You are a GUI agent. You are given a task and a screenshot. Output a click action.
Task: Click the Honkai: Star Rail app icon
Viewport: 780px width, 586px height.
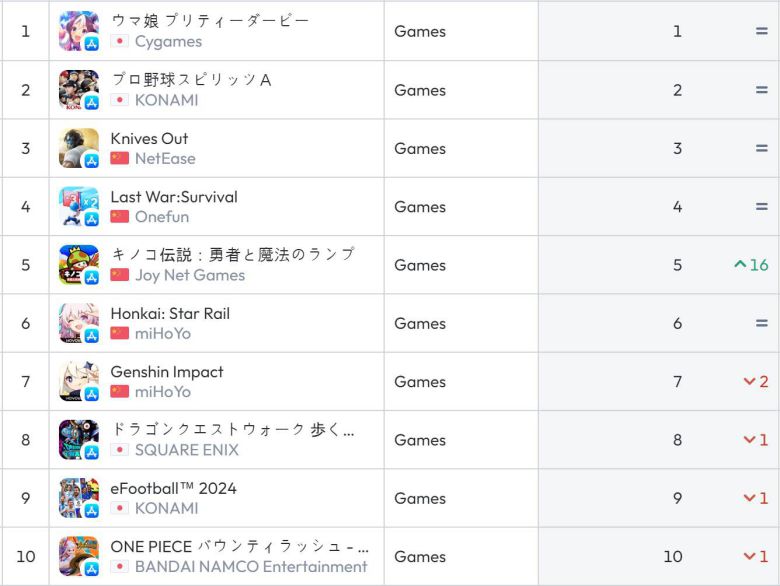(78, 323)
